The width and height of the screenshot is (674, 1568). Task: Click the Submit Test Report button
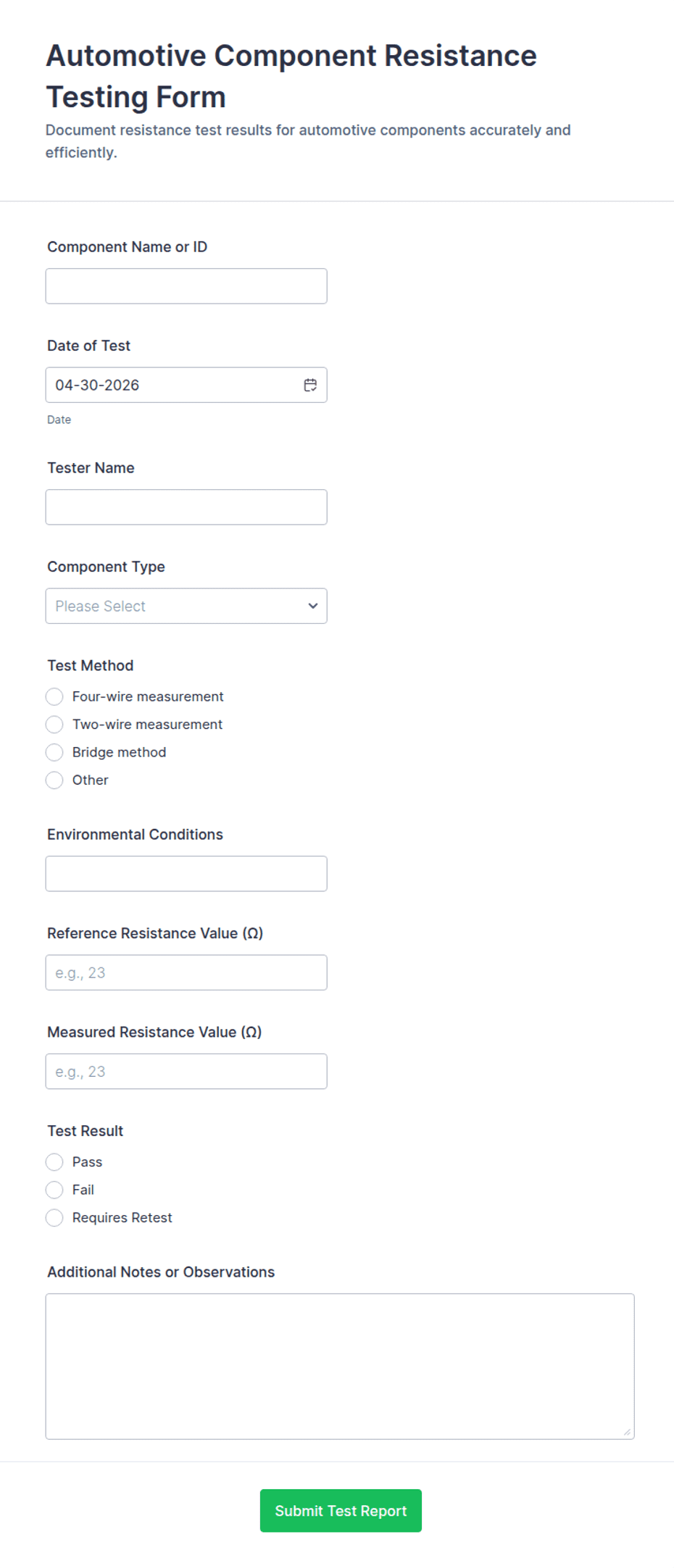coord(341,1511)
